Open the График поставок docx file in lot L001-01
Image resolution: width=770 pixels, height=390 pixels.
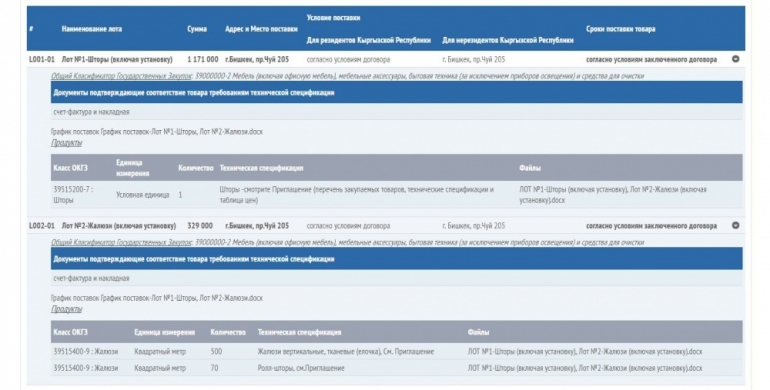tap(182, 132)
